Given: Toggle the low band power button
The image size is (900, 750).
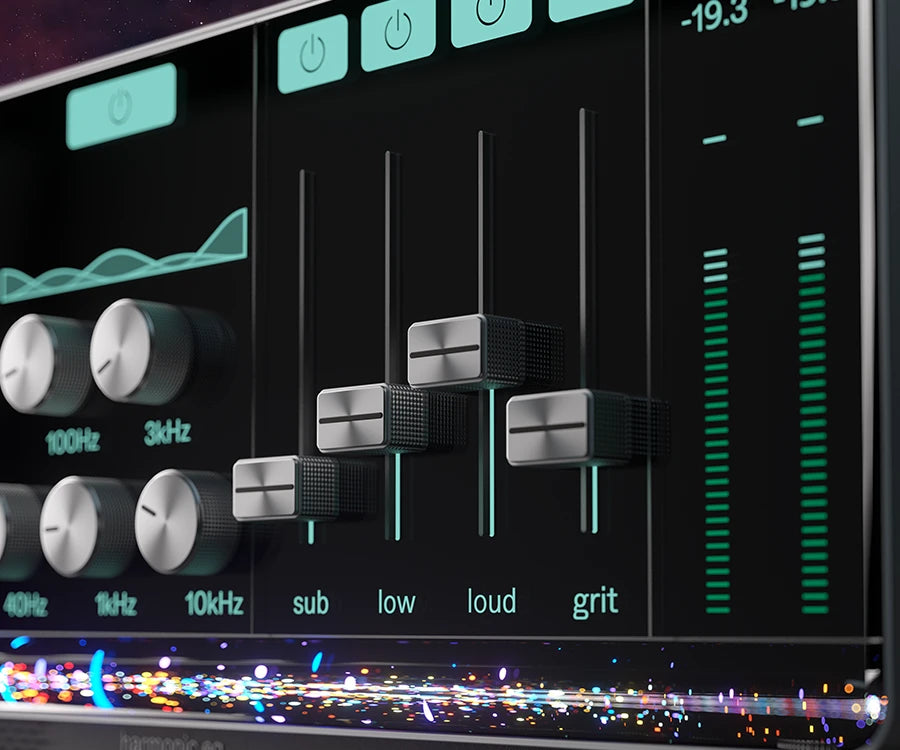Looking at the screenshot, I should pos(397,32).
